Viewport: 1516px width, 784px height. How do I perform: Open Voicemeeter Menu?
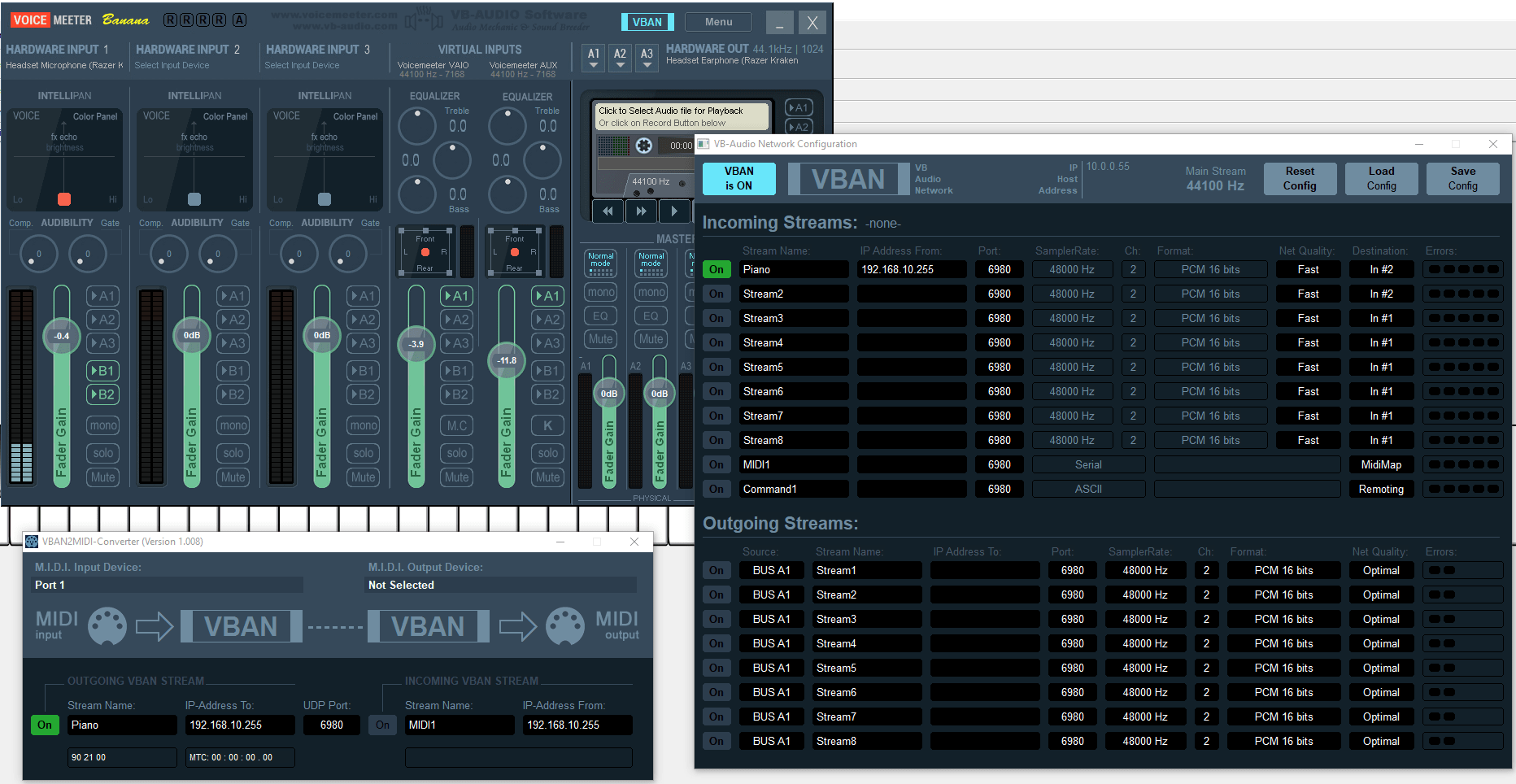(x=718, y=22)
